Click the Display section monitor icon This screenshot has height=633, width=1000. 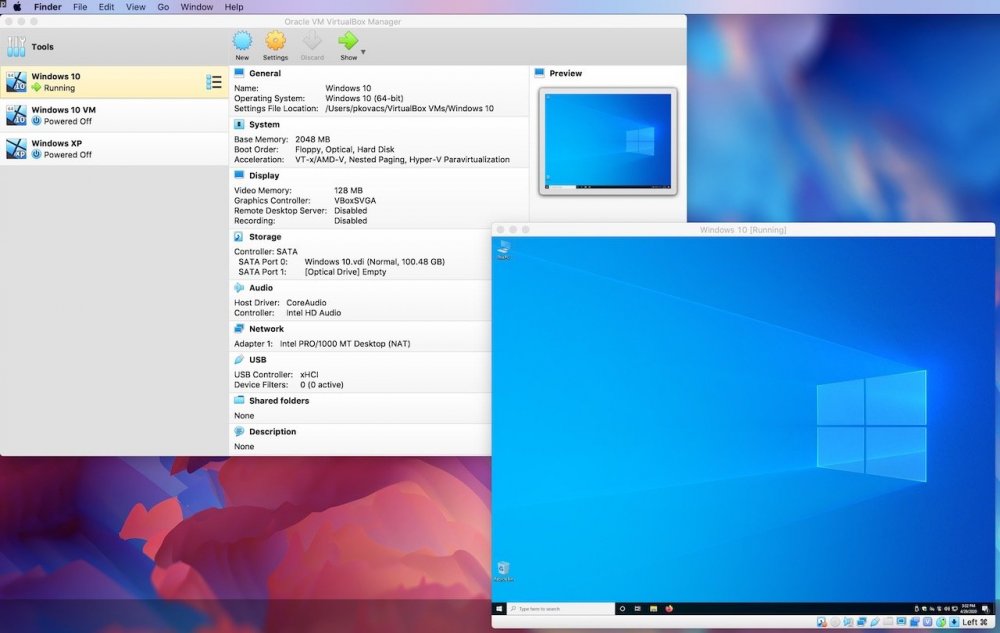pyautogui.click(x=239, y=175)
